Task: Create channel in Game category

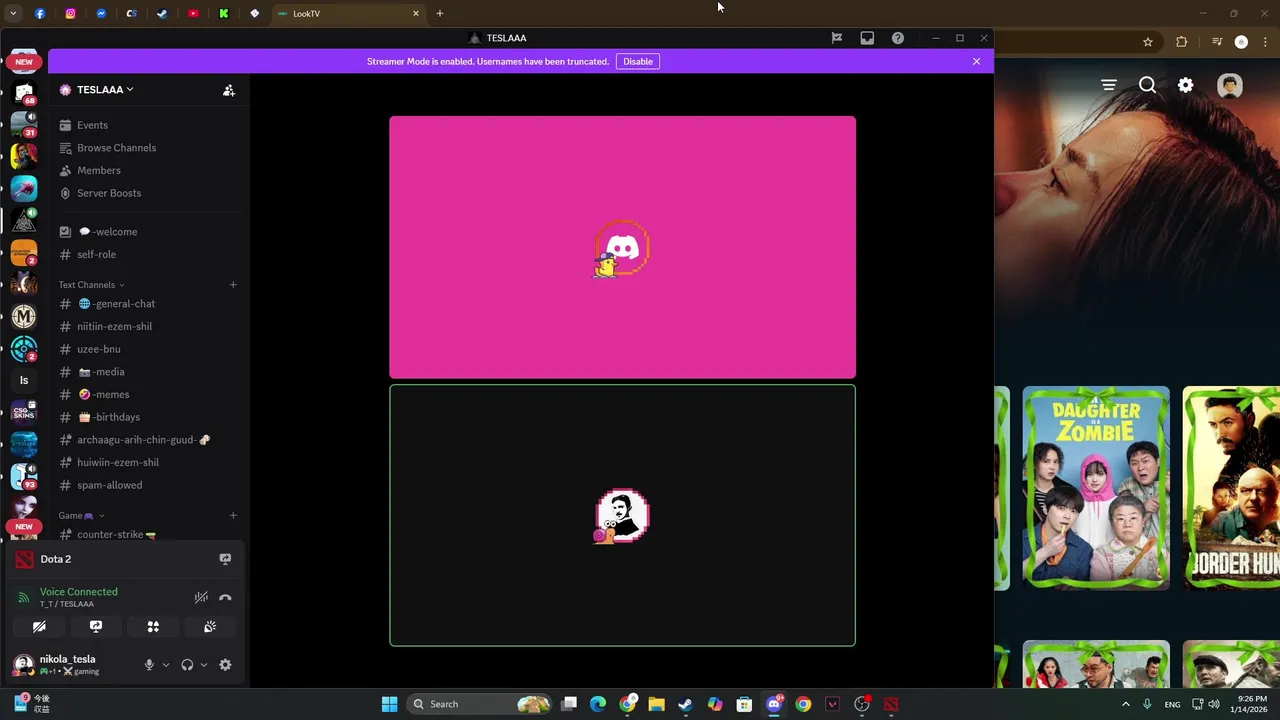Action: (233, 516)
